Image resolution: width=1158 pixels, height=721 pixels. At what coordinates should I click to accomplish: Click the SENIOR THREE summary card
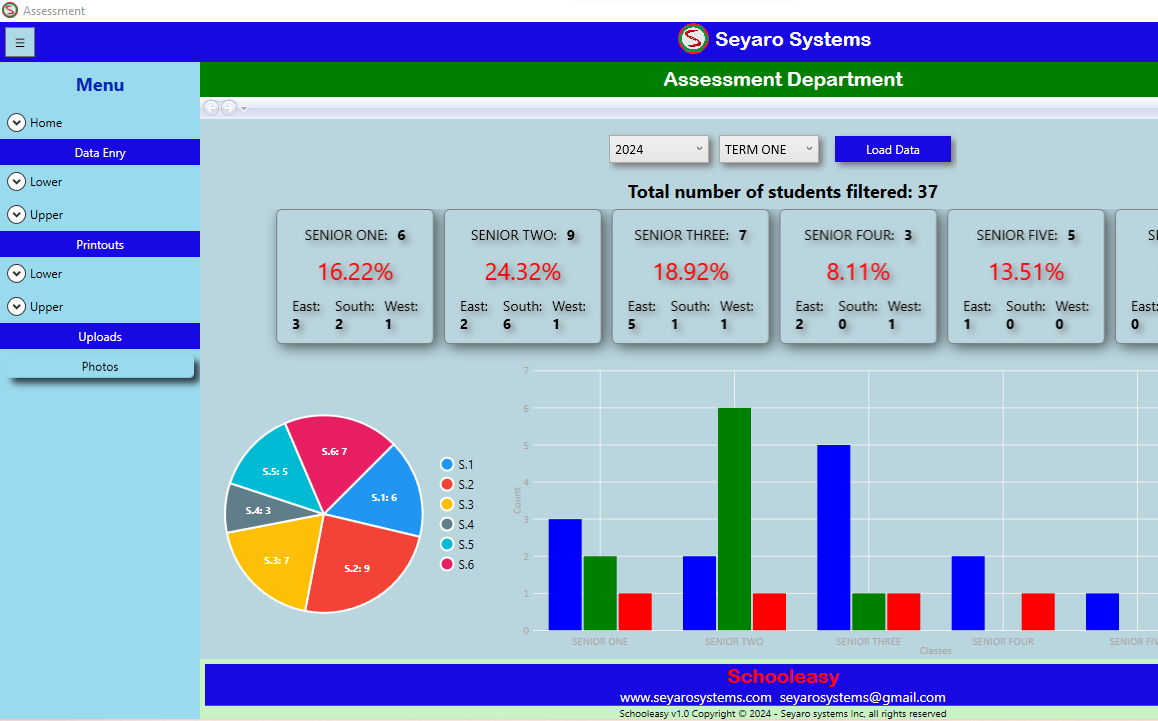691,276
